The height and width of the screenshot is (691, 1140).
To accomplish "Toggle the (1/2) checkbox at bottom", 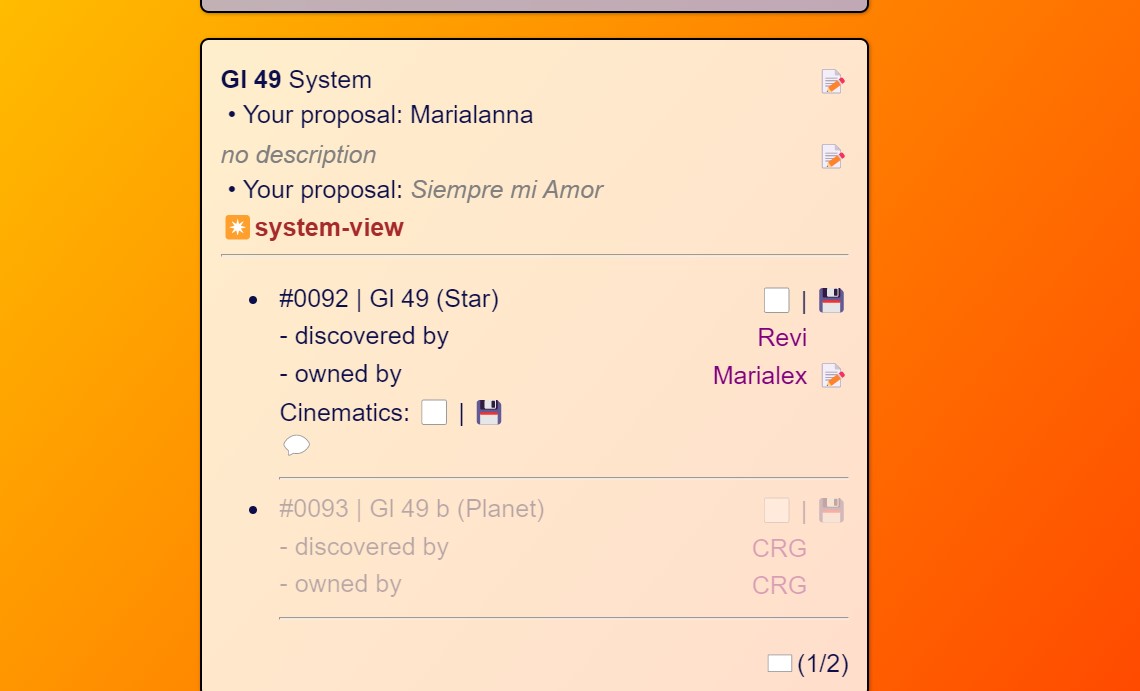I will point(779,663).
